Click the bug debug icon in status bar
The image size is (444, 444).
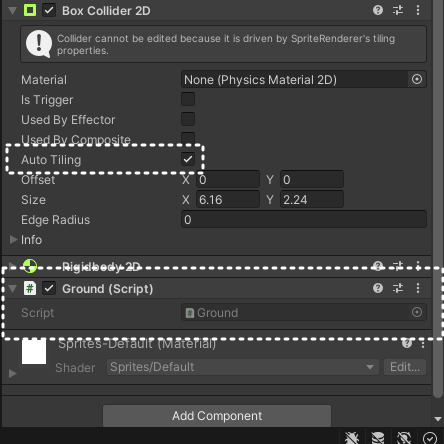click(x=352, y=438)
